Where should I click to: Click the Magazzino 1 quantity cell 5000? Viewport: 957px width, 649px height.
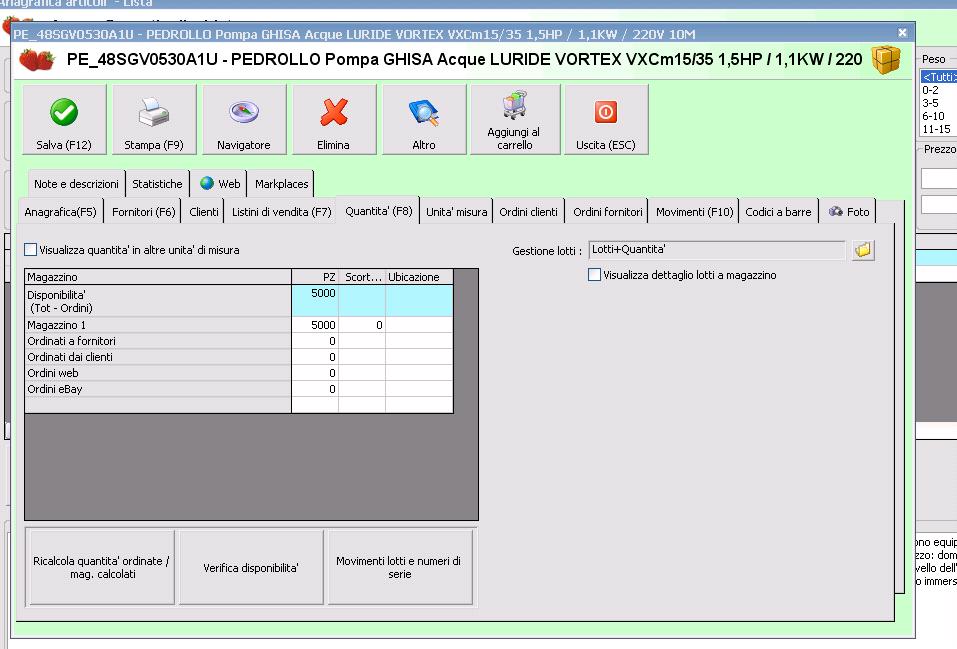pyautogui.click(x=315, y=325)
